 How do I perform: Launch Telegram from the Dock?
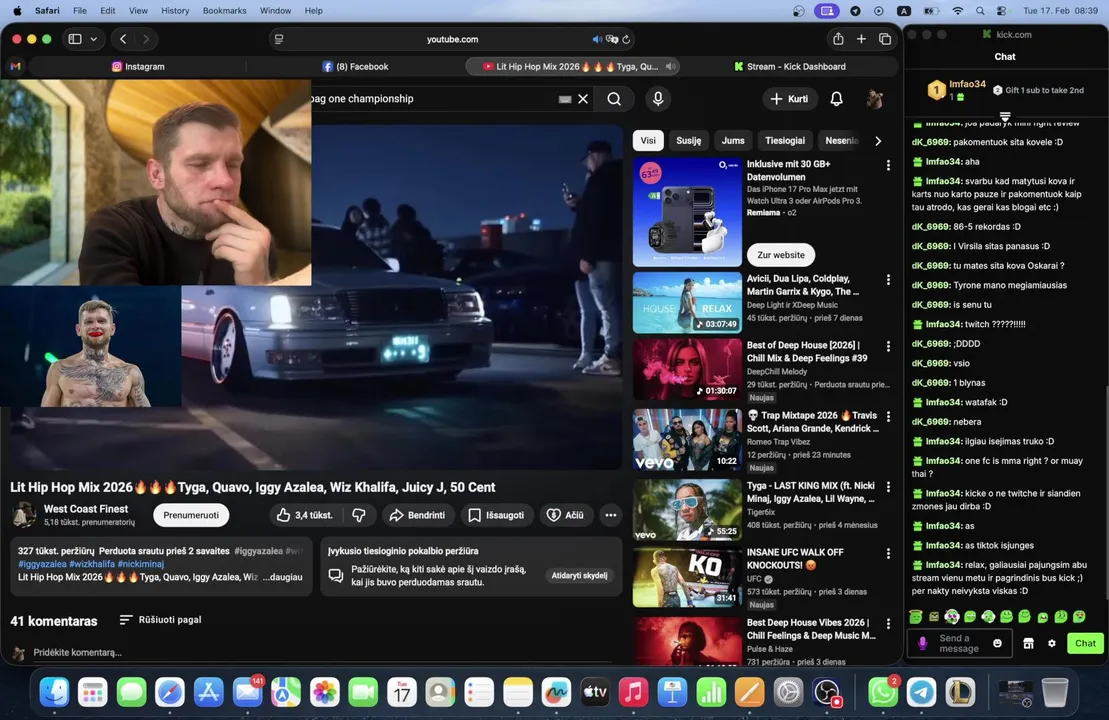coord(922,692)
